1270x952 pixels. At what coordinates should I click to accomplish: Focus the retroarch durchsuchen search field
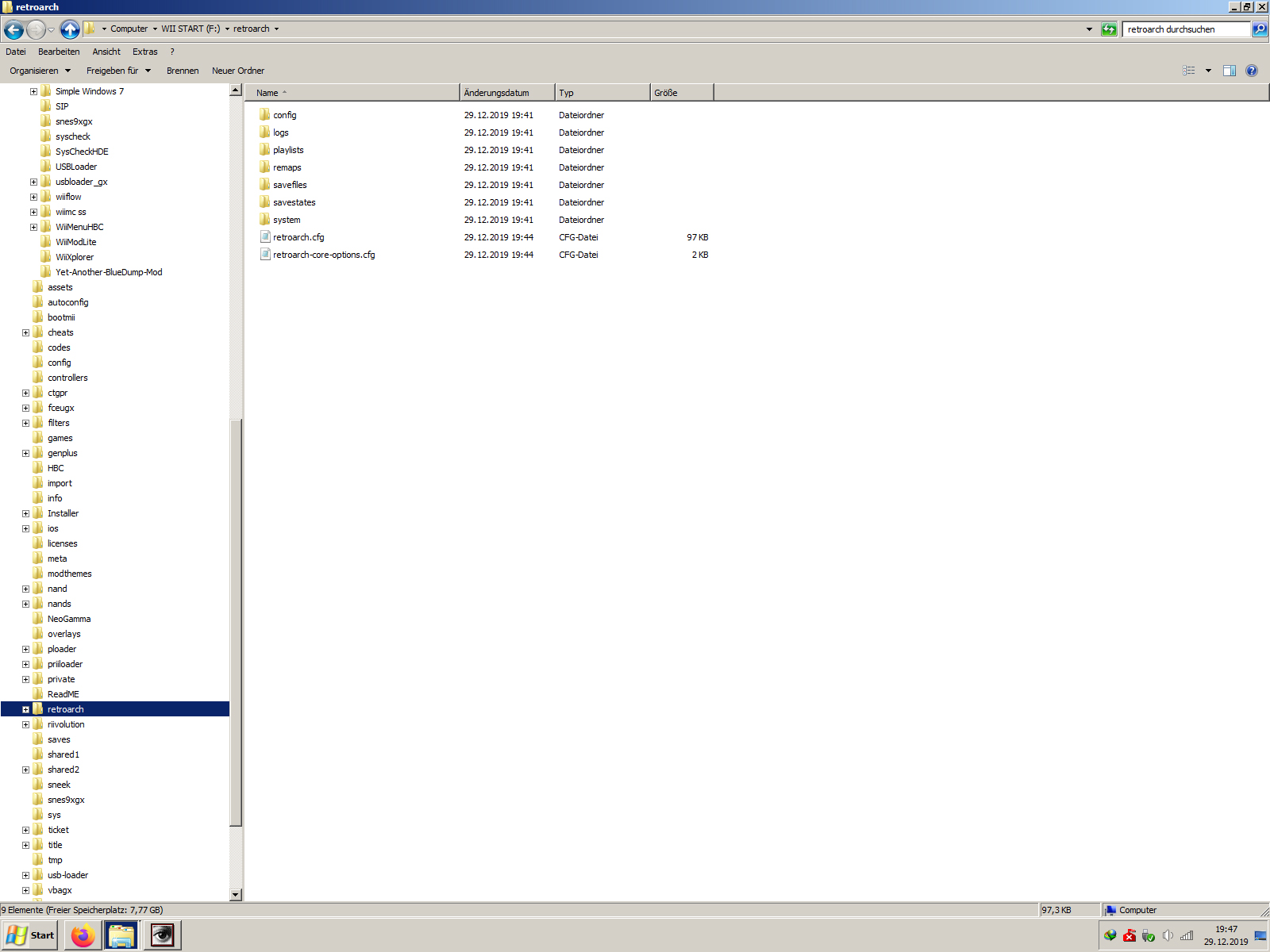(x=1187, y=29)
